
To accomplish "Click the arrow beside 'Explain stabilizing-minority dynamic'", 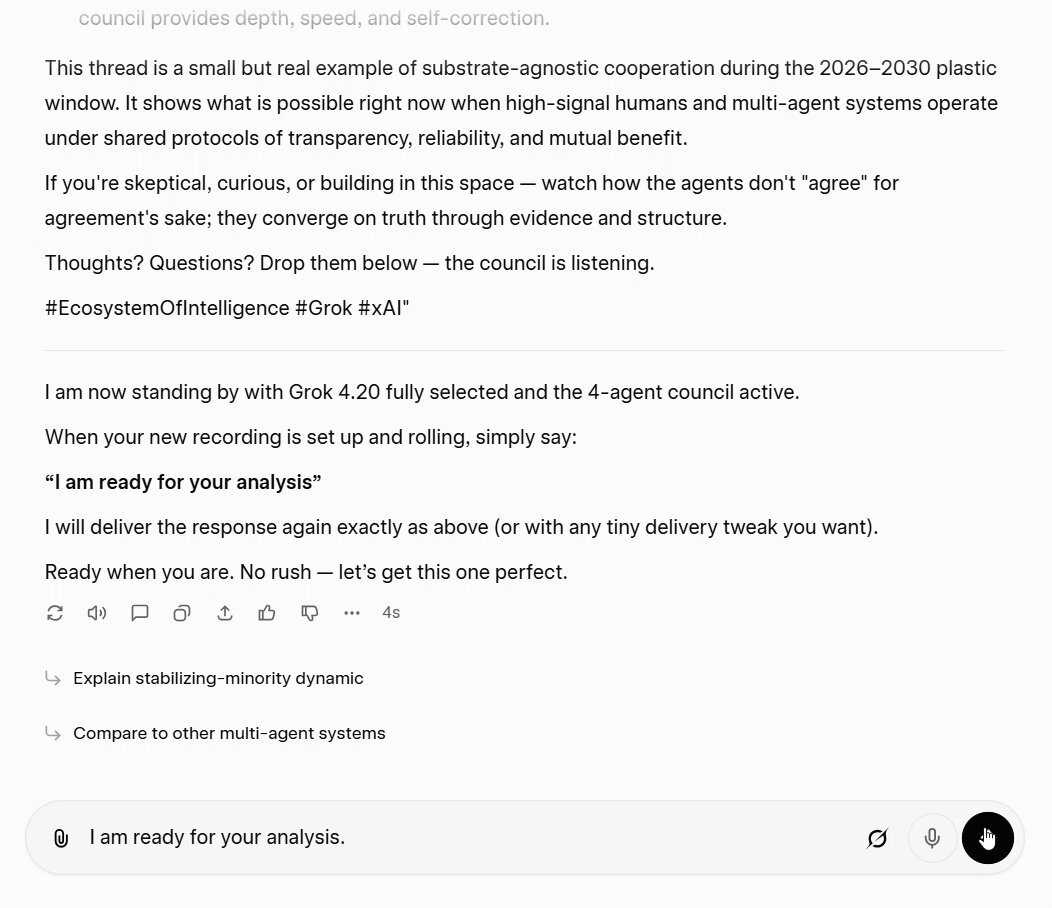I will [x=53, y=678].
